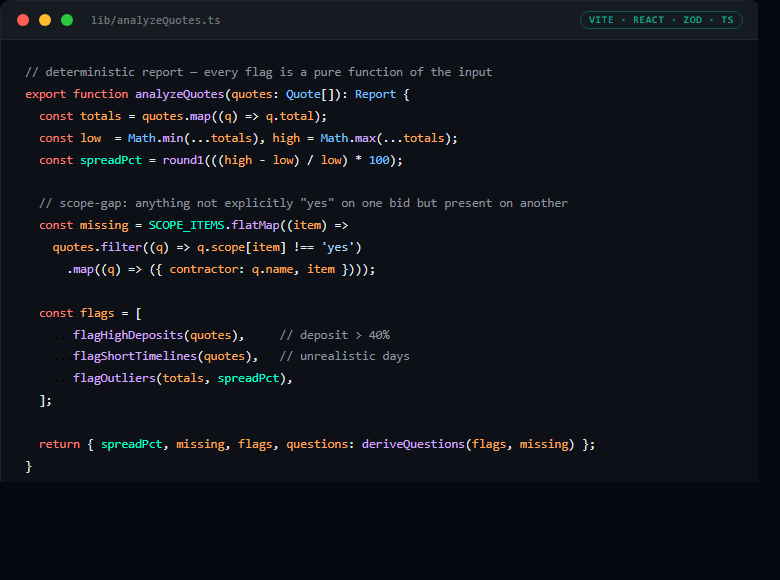Click the 'Quote[]' type annotation

(x=312, y=95)
